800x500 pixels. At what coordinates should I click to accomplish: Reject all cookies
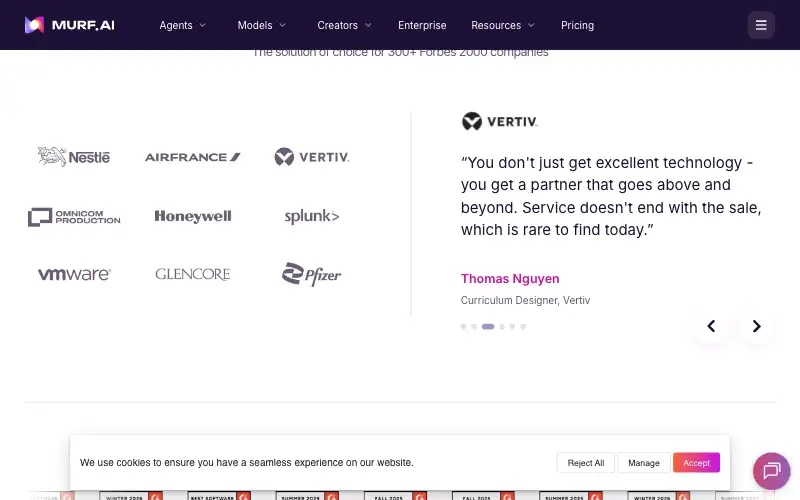586,463
